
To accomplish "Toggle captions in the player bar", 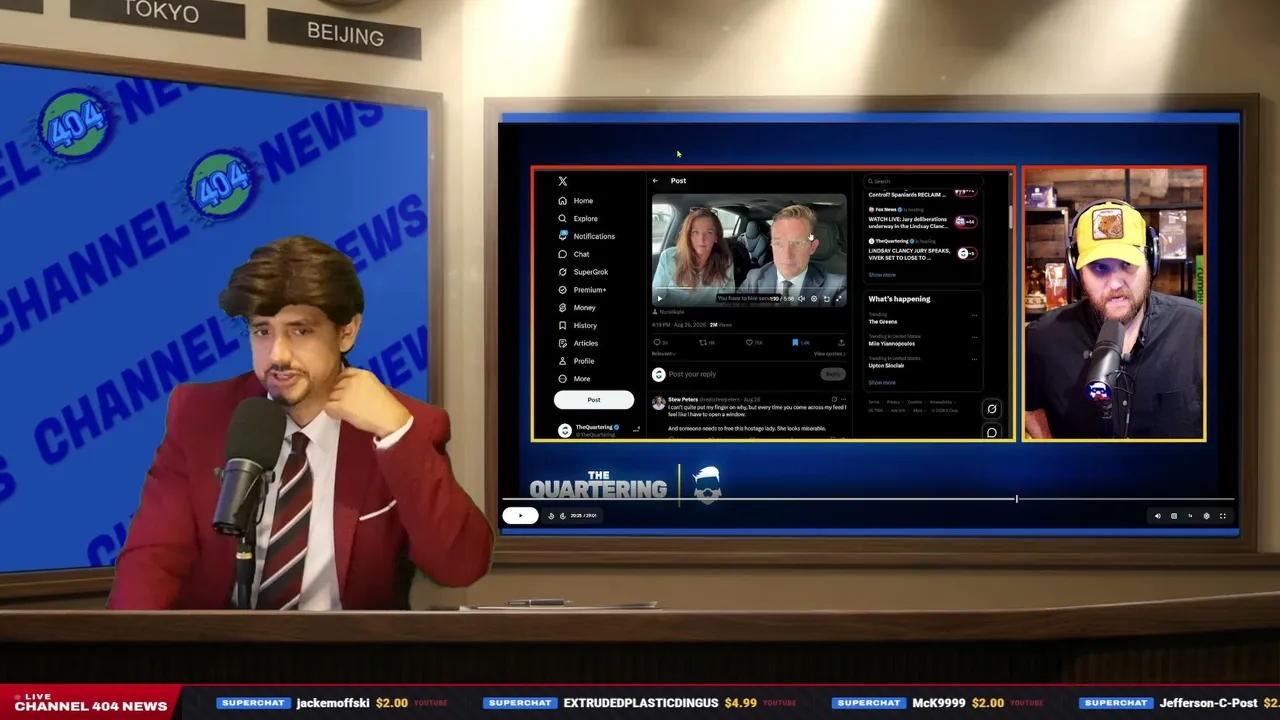I will click(1174, 516).
